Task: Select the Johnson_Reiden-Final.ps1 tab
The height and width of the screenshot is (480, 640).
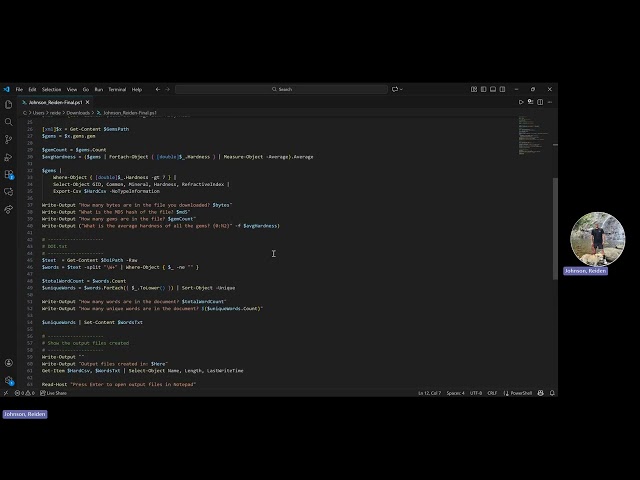Action: (x=56, y=102)
